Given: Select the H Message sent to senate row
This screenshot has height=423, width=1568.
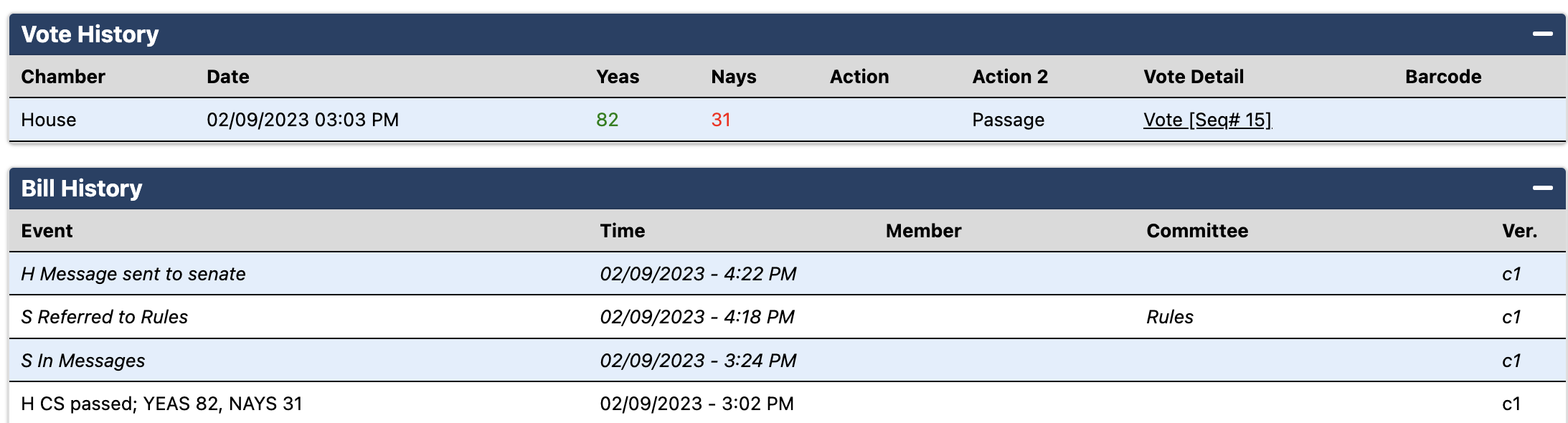Looking at the screenshot, I should coord(133,274).
